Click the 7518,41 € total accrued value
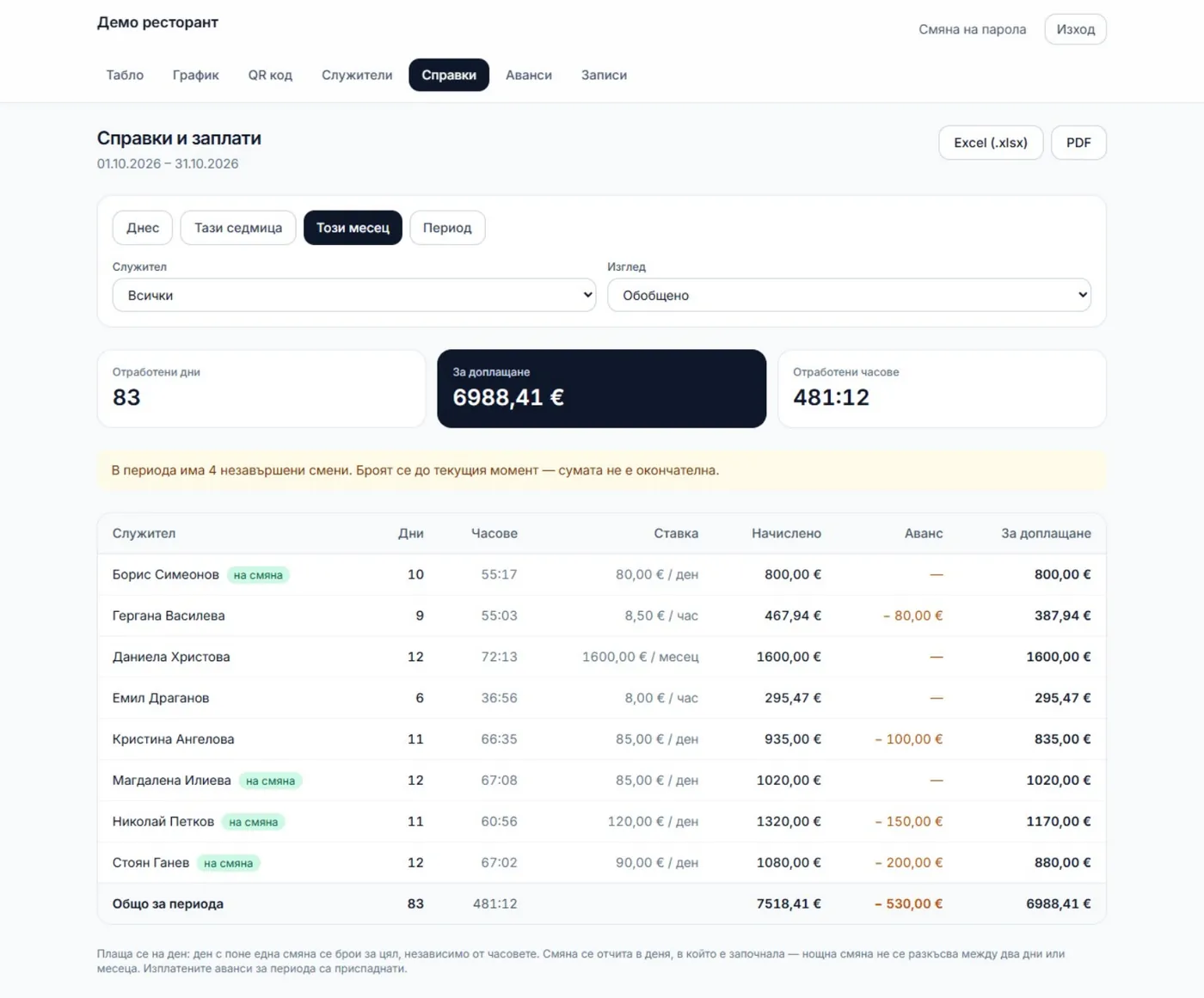Image resolution: width=1204 pixels, height=998 pixels. [789, 903]
